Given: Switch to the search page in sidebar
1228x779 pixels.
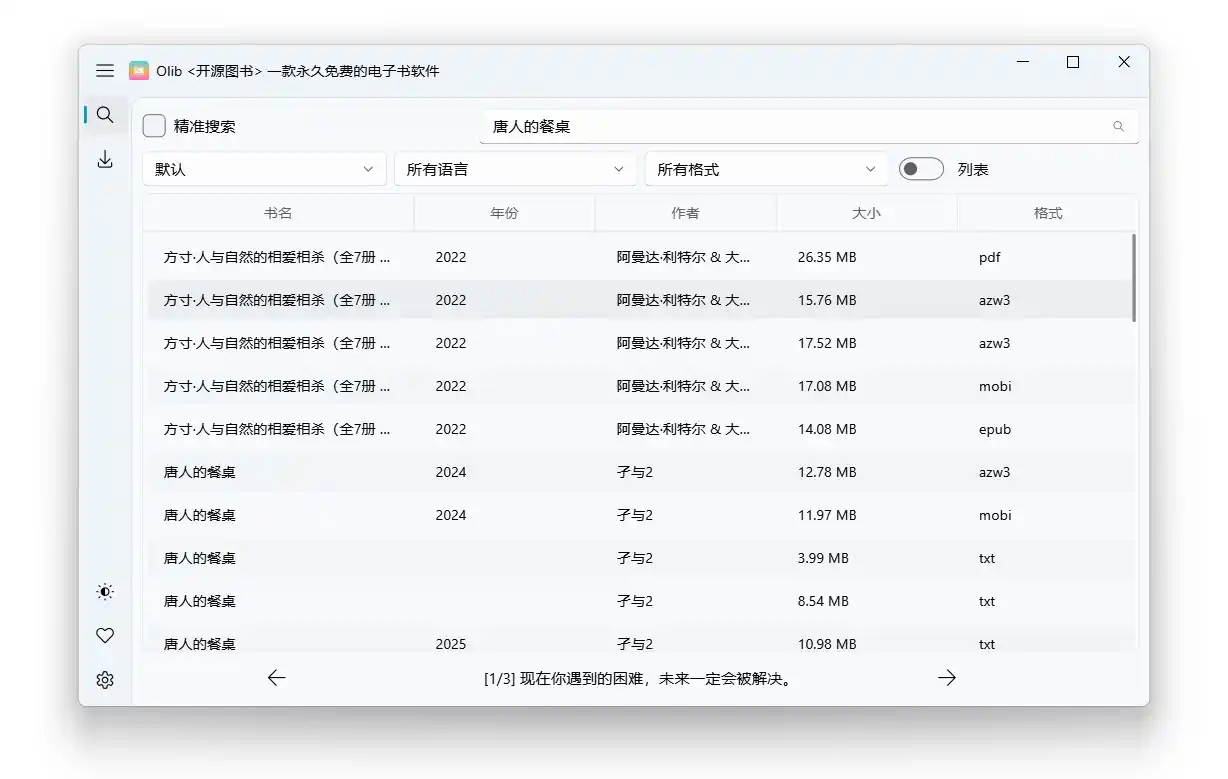Looking at the screenshot, I should pos(105,115).
